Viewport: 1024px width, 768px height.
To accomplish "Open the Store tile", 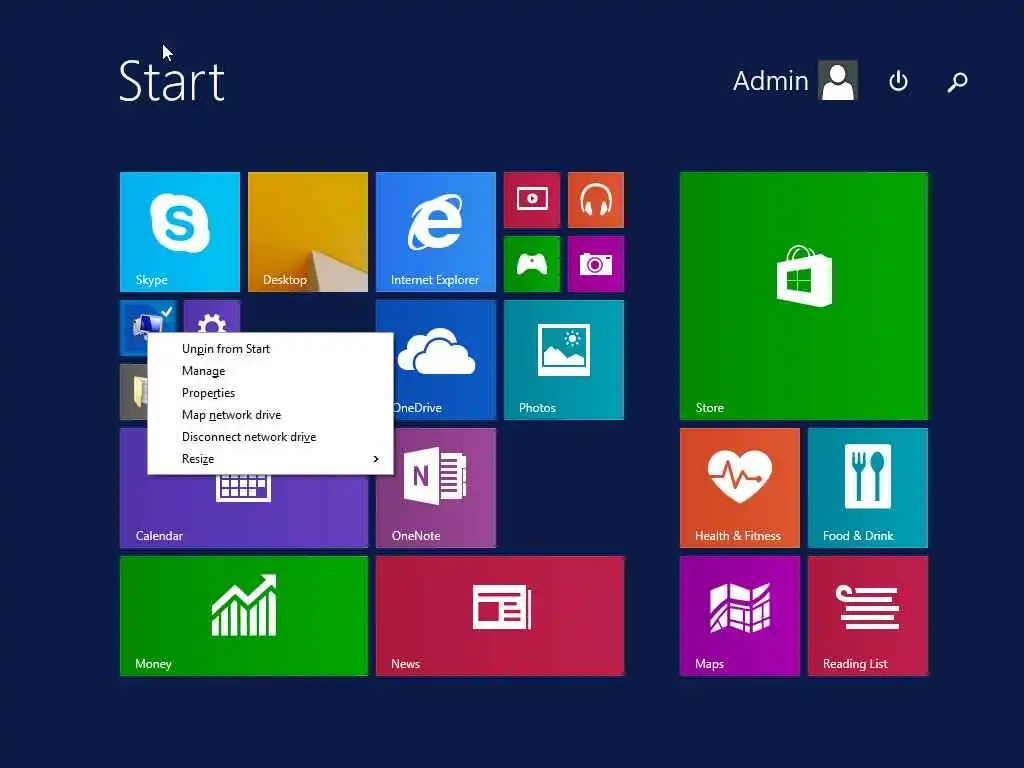I will 803,296.
